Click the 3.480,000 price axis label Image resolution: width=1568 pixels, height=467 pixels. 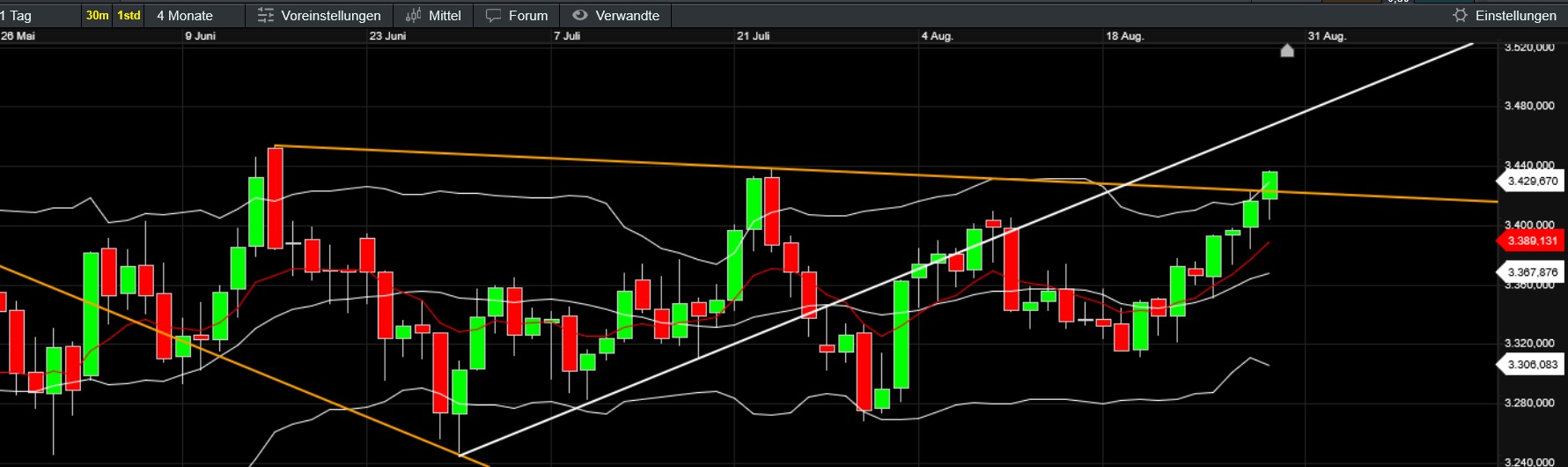click(1529, 106)
